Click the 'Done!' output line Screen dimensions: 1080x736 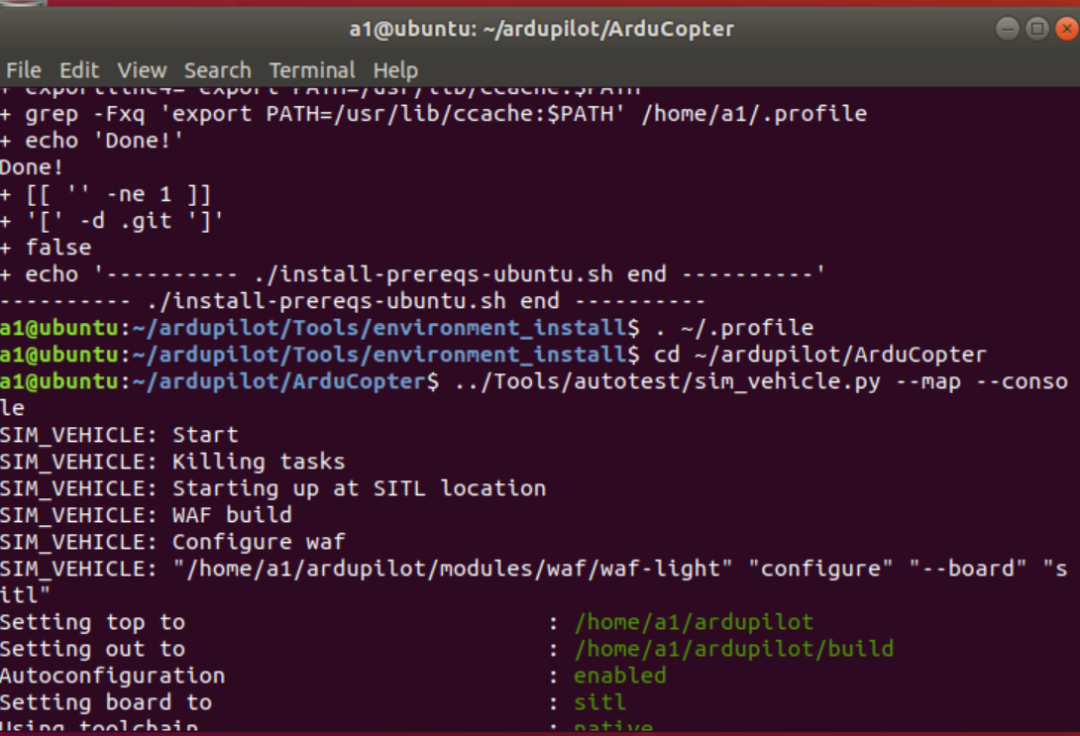tap(32, 167)
